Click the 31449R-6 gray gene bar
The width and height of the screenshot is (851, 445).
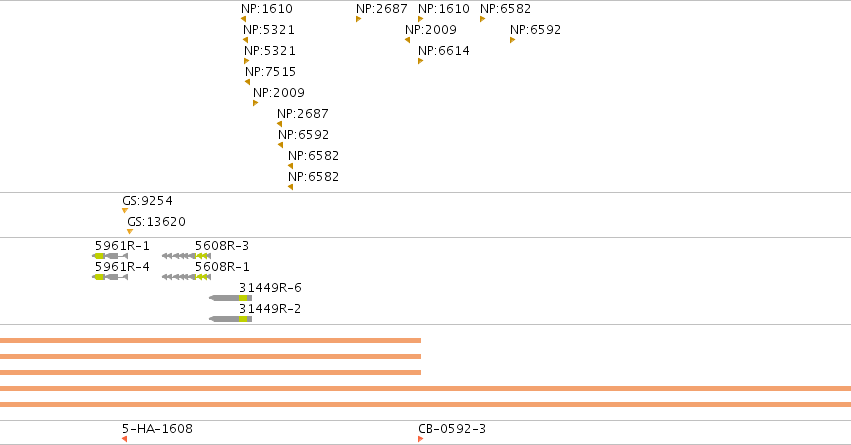pos(231,298)
